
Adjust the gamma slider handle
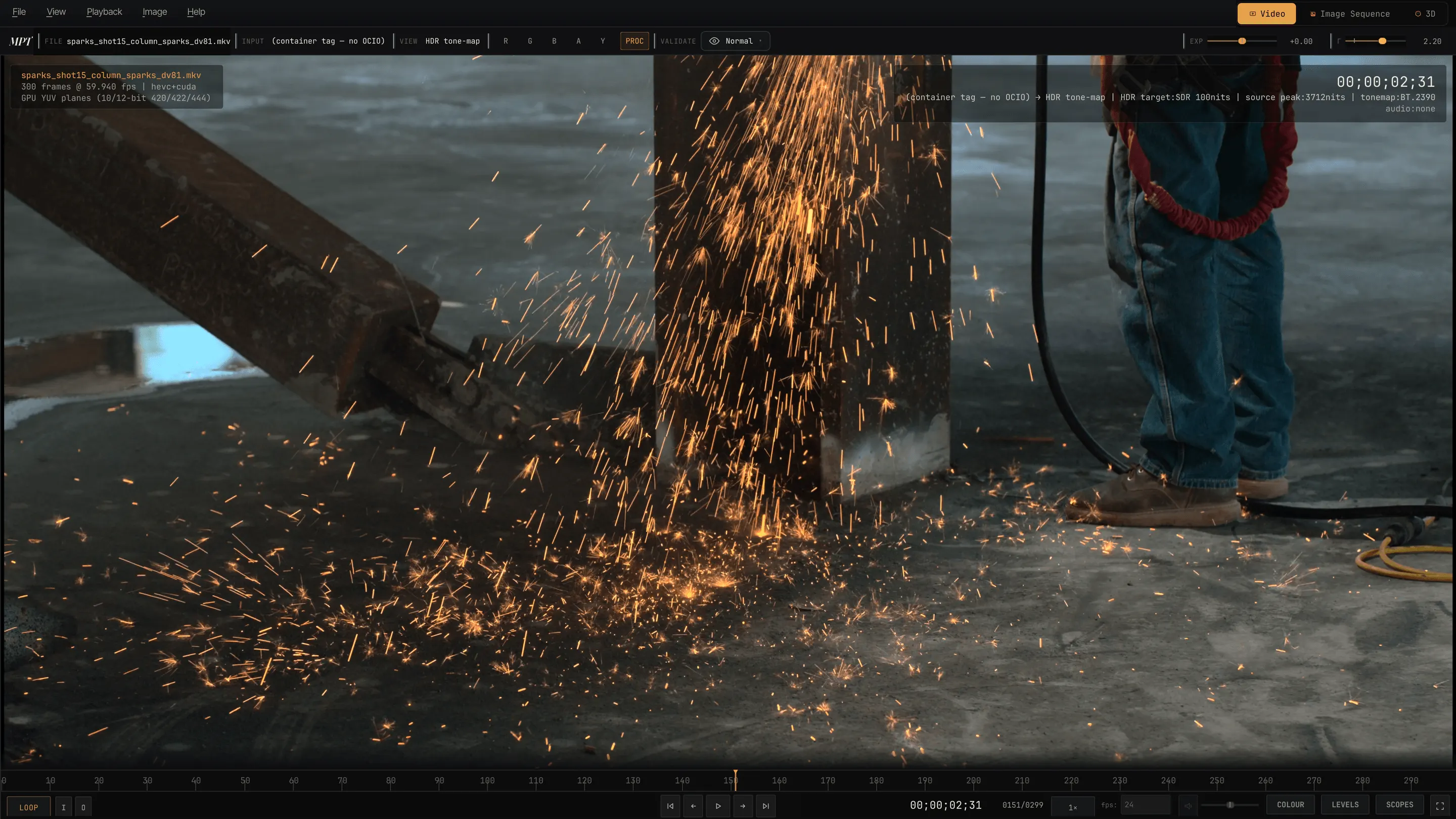(x=1382, y=41)
